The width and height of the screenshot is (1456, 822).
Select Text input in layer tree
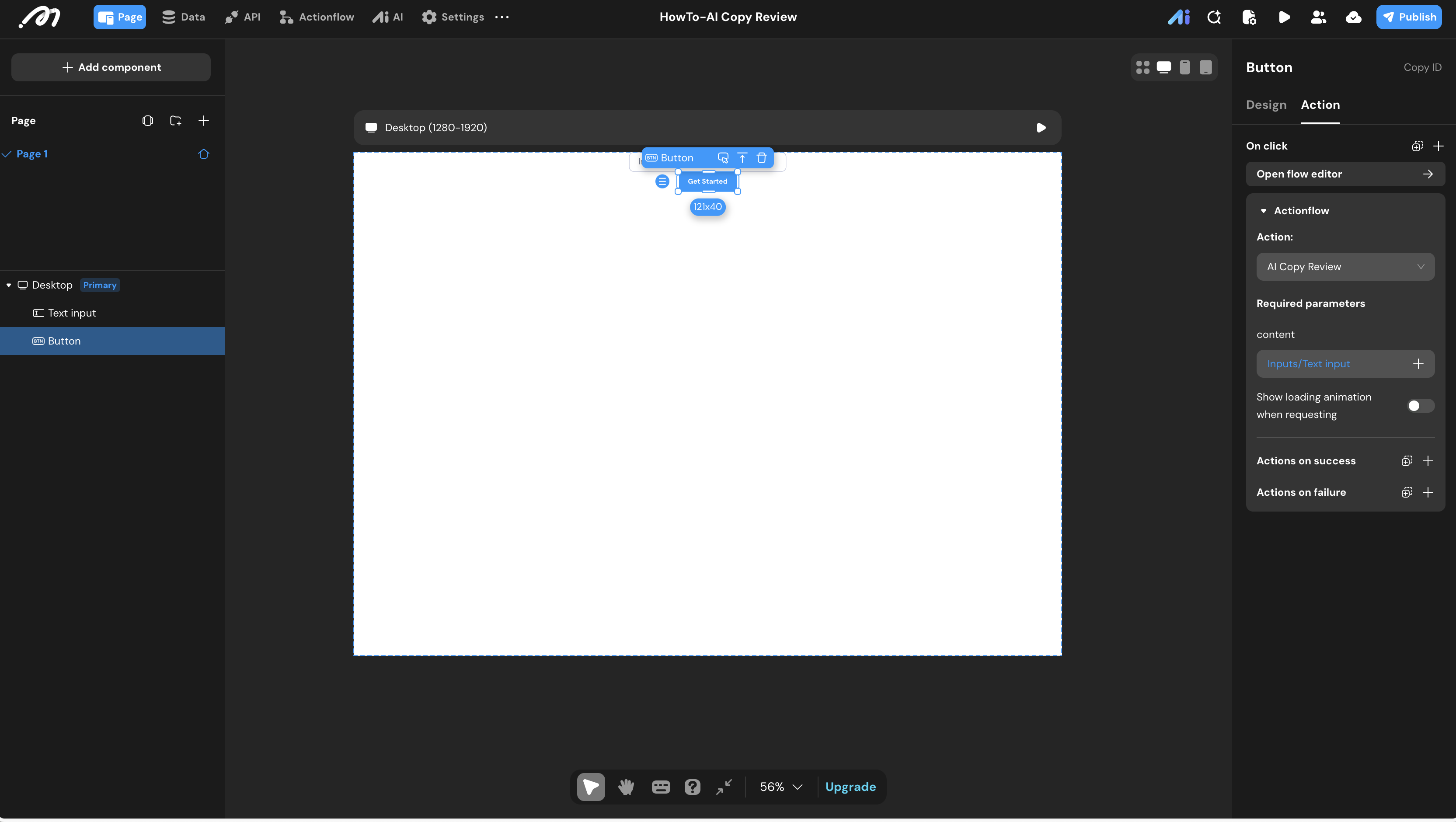tap(72, 313)
